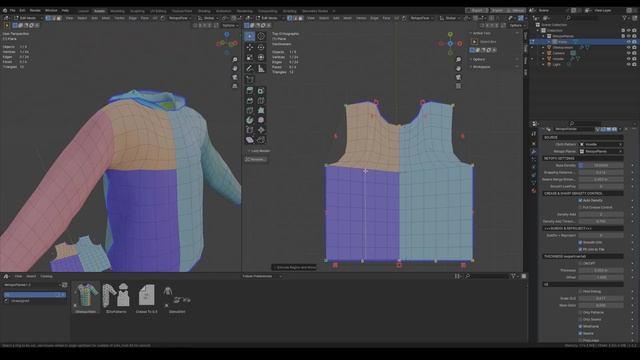Select the Inset Faces tool
This screenshot has width=640, height=360.
(x=261, y=91)
